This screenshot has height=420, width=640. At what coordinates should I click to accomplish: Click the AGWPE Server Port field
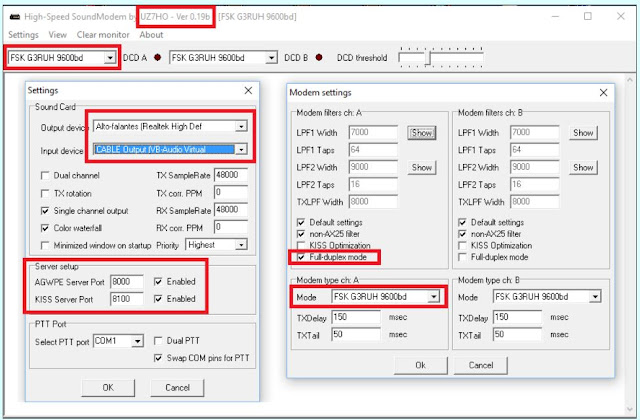[x=127, y=282]
